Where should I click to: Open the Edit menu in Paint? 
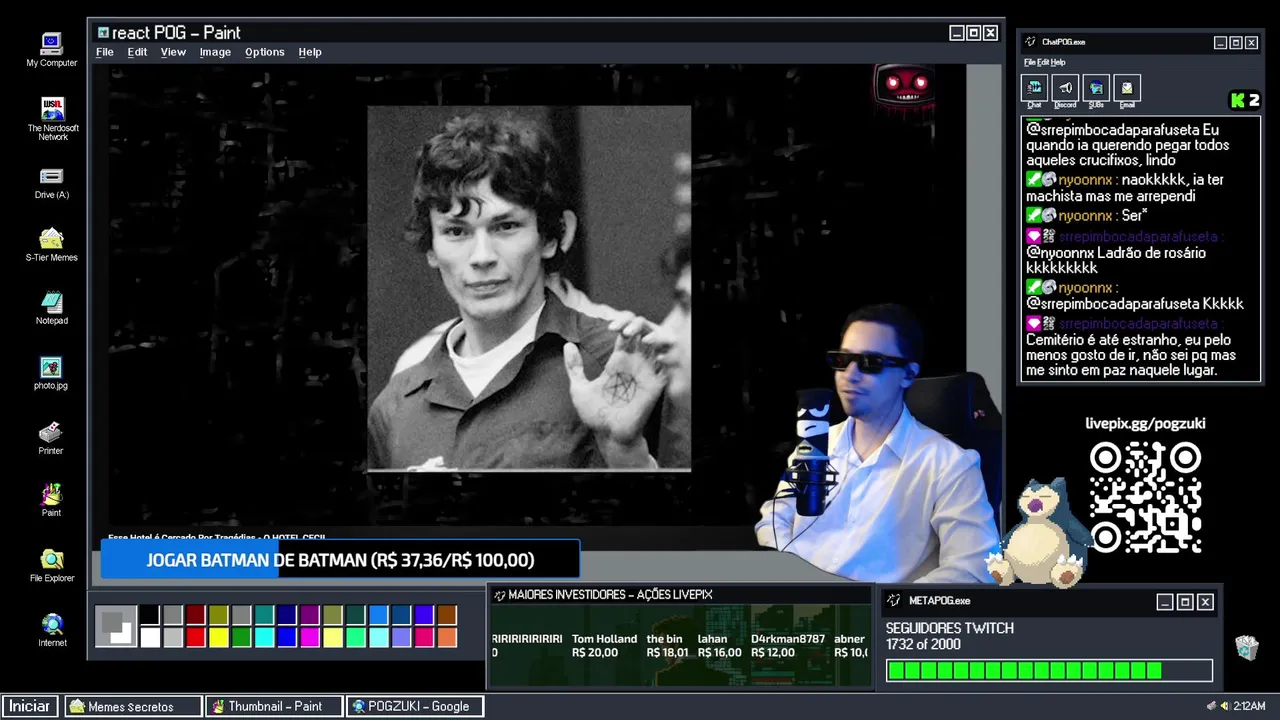[137, 52]
